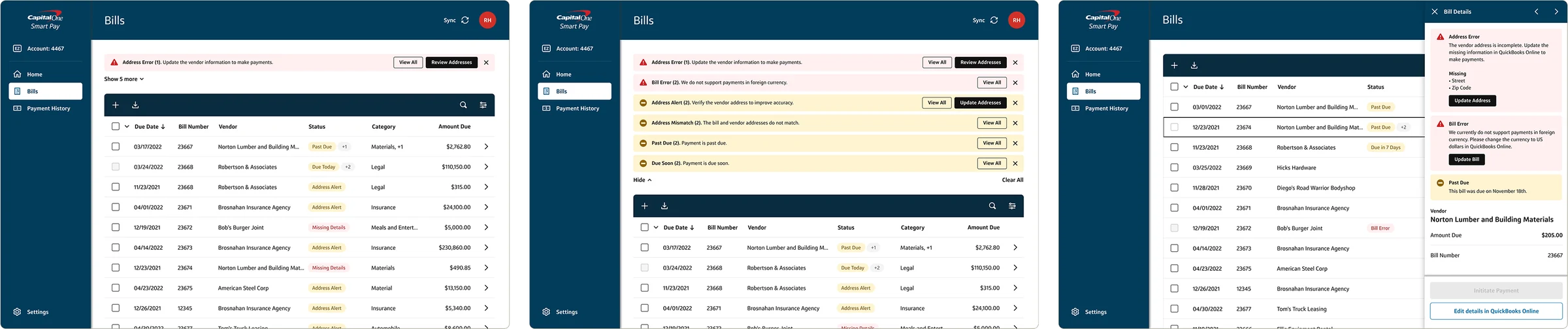1568x329 pixels.
Task: Click Edit details in QuickBooks Online
Action: [x=1496, y=311]
